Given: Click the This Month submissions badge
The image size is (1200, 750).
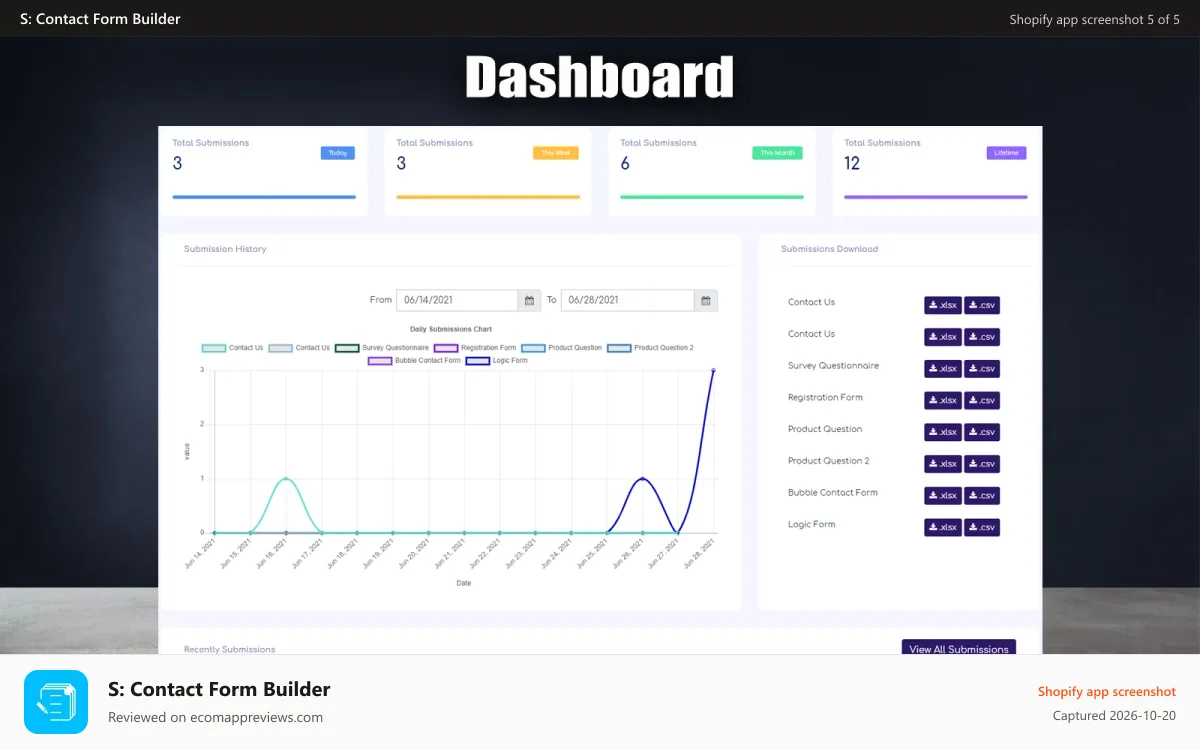Looking at the screenshot, I should pyautogui.click(x=778, y=153).
